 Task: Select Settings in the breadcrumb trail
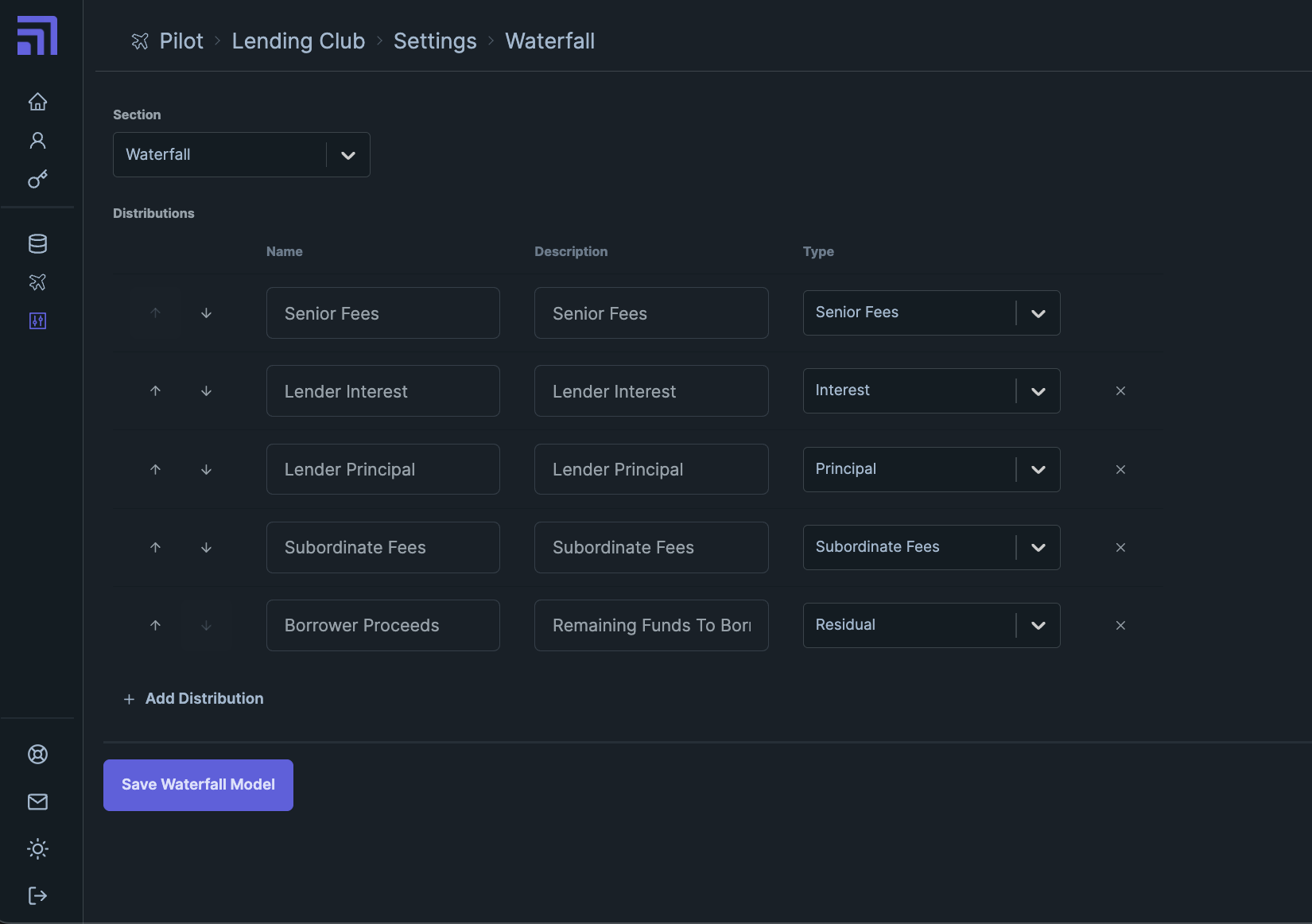(x=435, y=41)
